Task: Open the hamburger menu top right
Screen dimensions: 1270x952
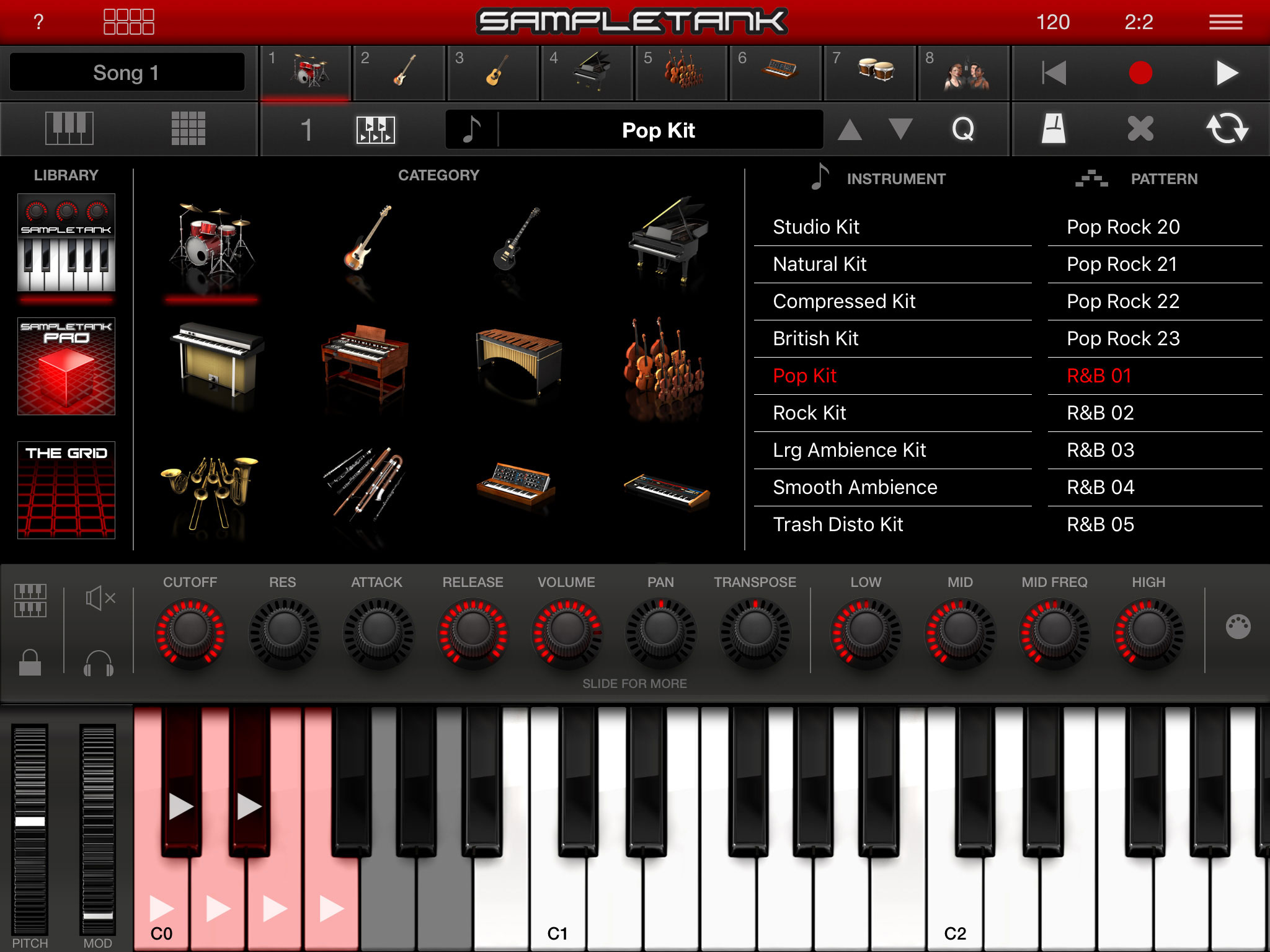Action: pos(1225,21)
